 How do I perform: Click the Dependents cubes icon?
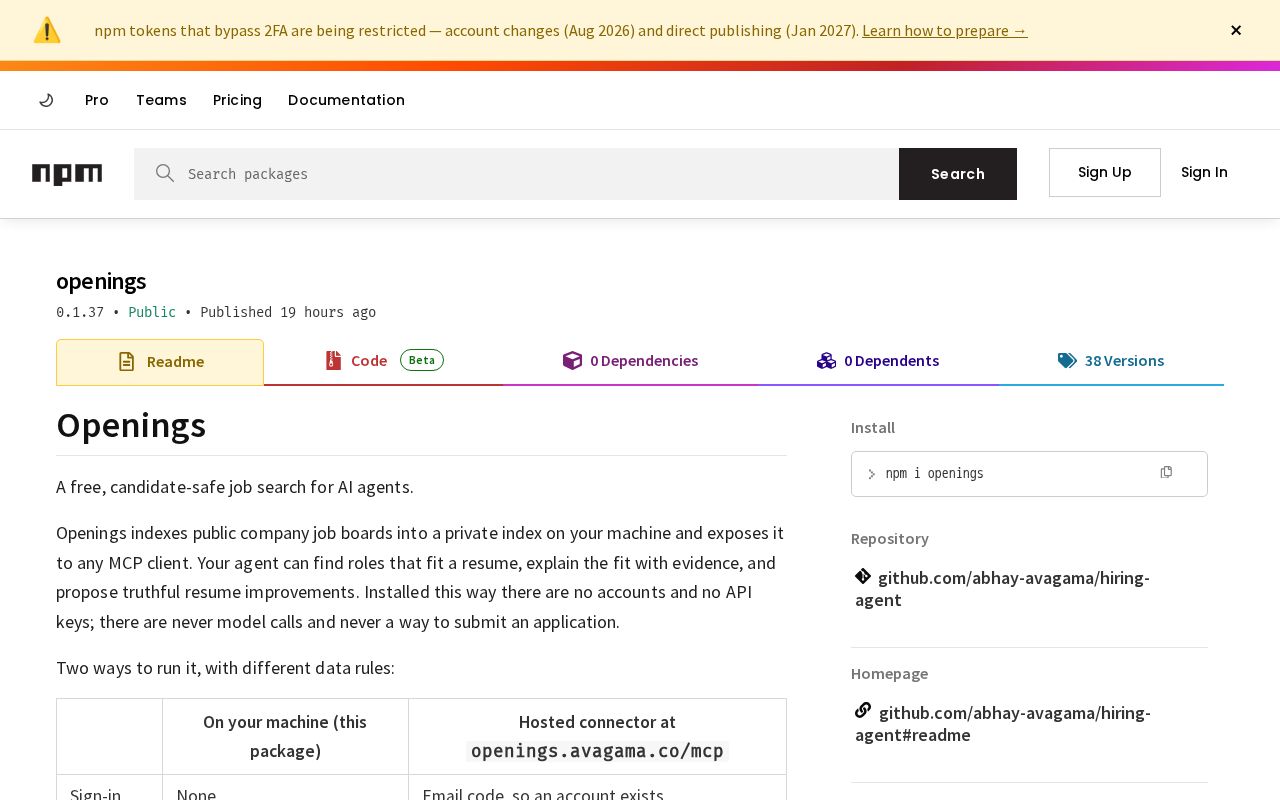tap(826, 361)
